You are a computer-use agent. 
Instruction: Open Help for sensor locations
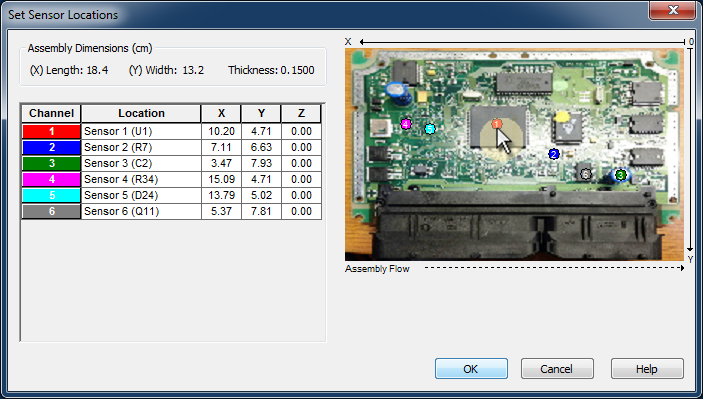(647, 369)
